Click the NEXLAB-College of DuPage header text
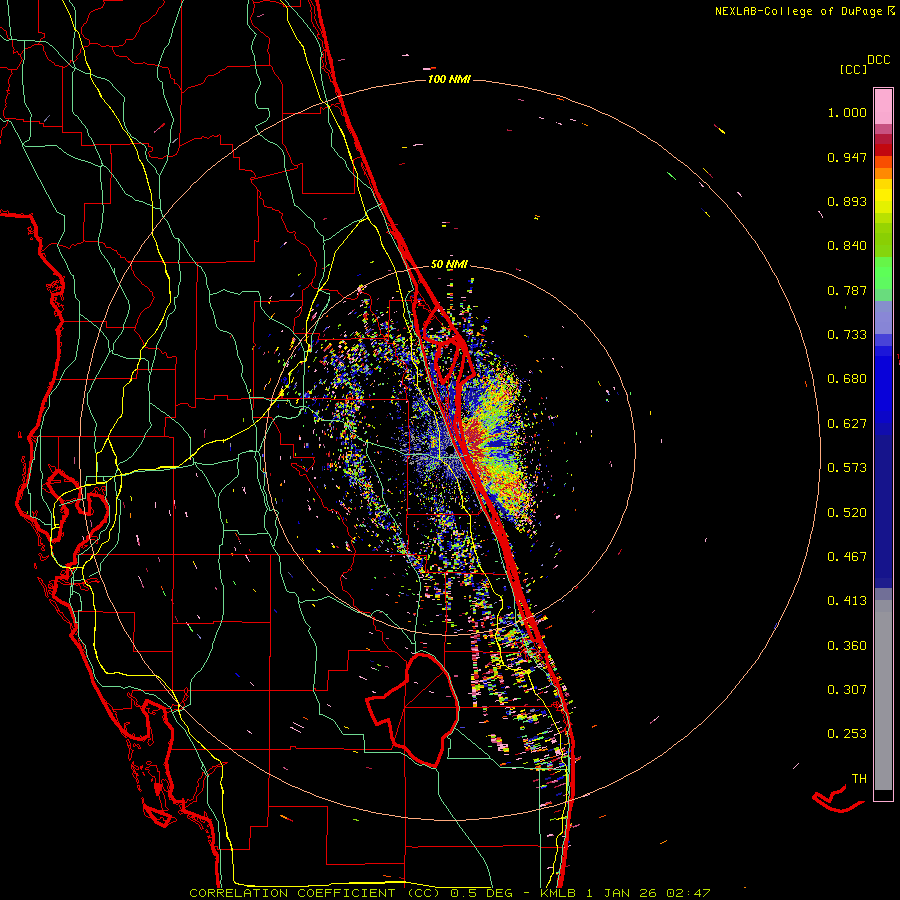This screenshot has height=900, width=900. pyautogui.click(x=798, y=11)
